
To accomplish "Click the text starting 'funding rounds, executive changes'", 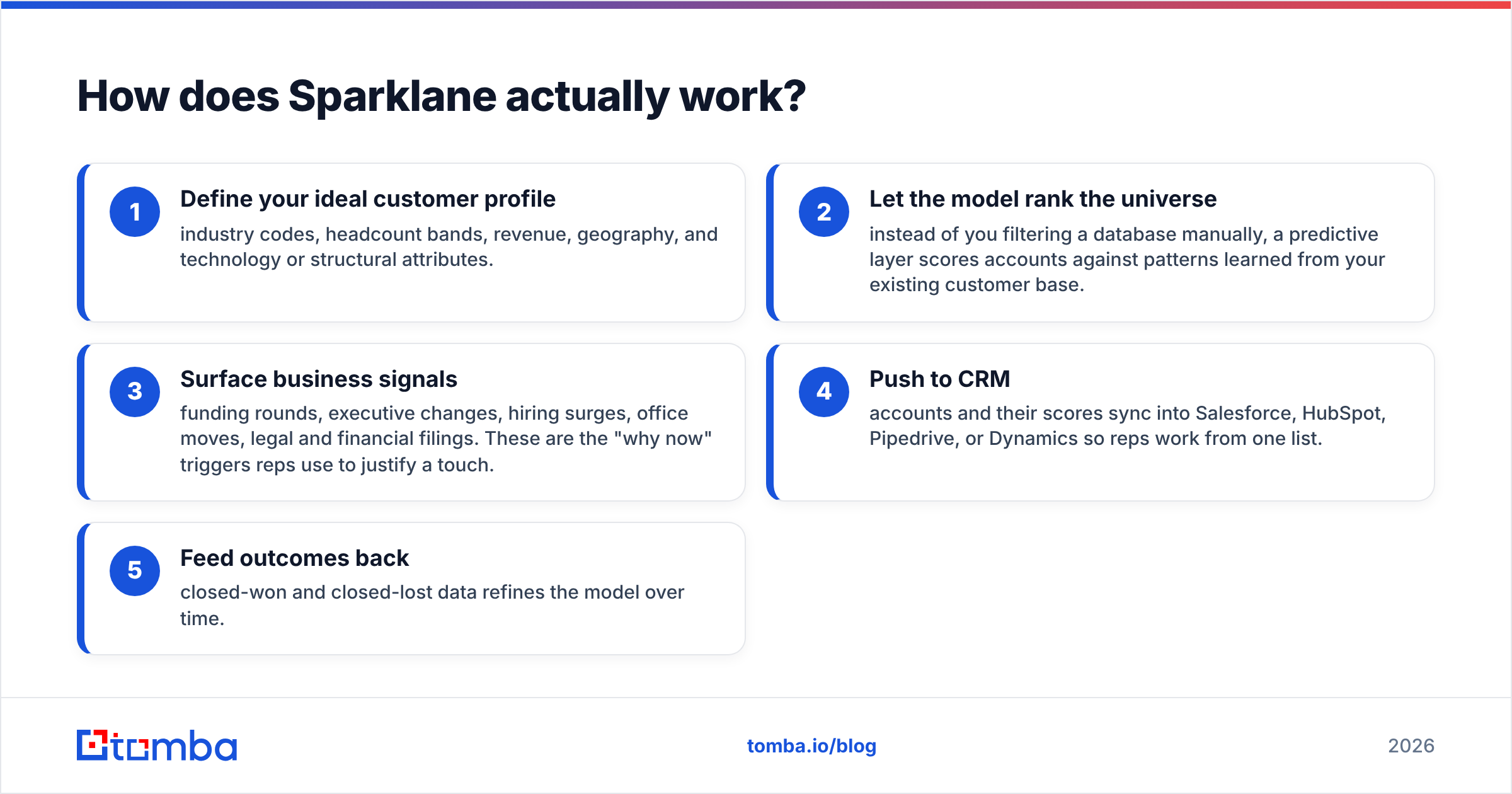I will [446, 439].
